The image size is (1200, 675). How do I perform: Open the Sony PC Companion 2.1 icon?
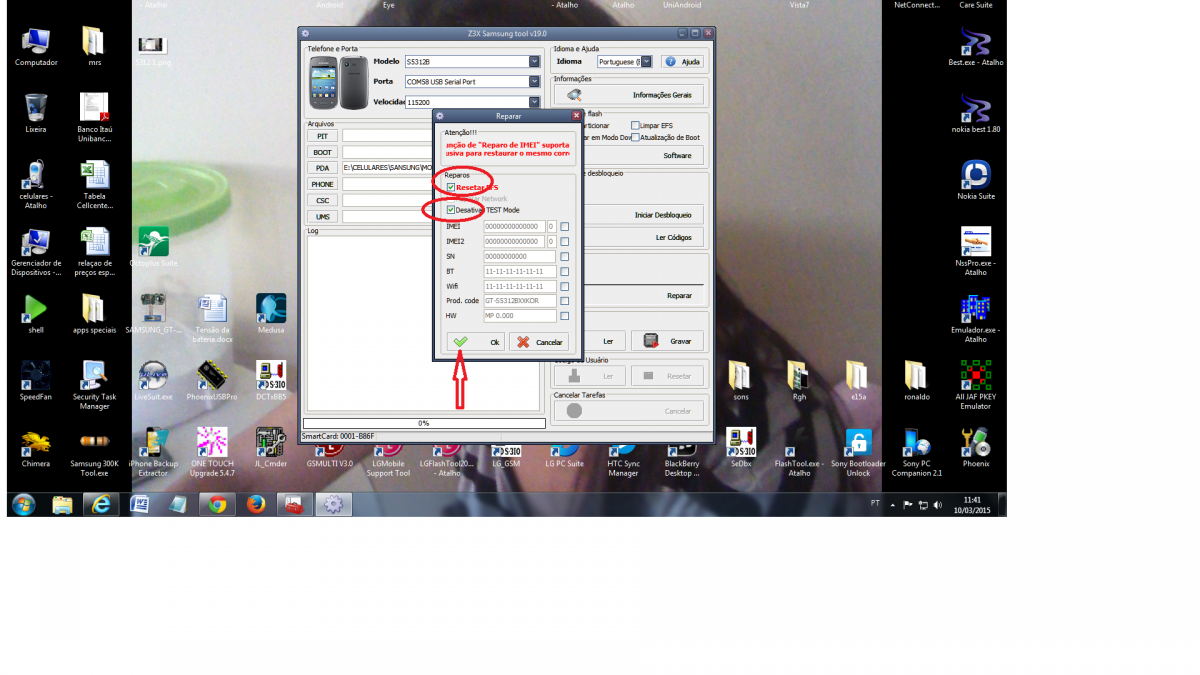[x=917, y=451]
